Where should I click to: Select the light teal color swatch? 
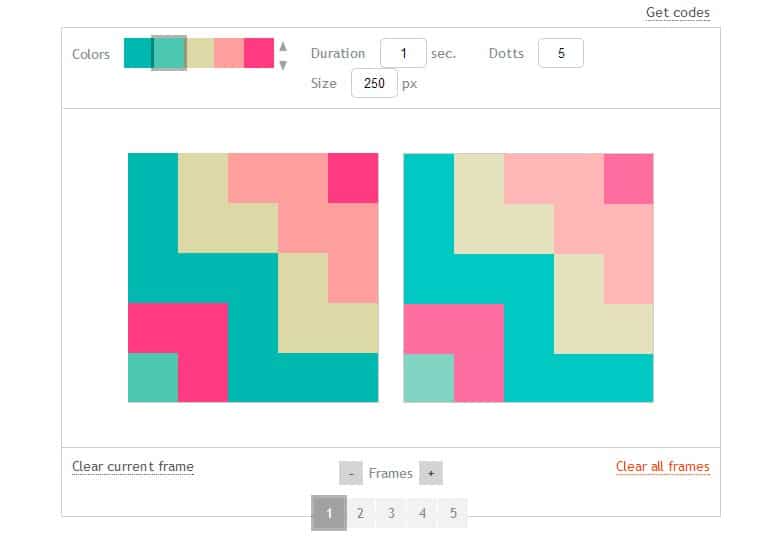click(x=169, y=53)
